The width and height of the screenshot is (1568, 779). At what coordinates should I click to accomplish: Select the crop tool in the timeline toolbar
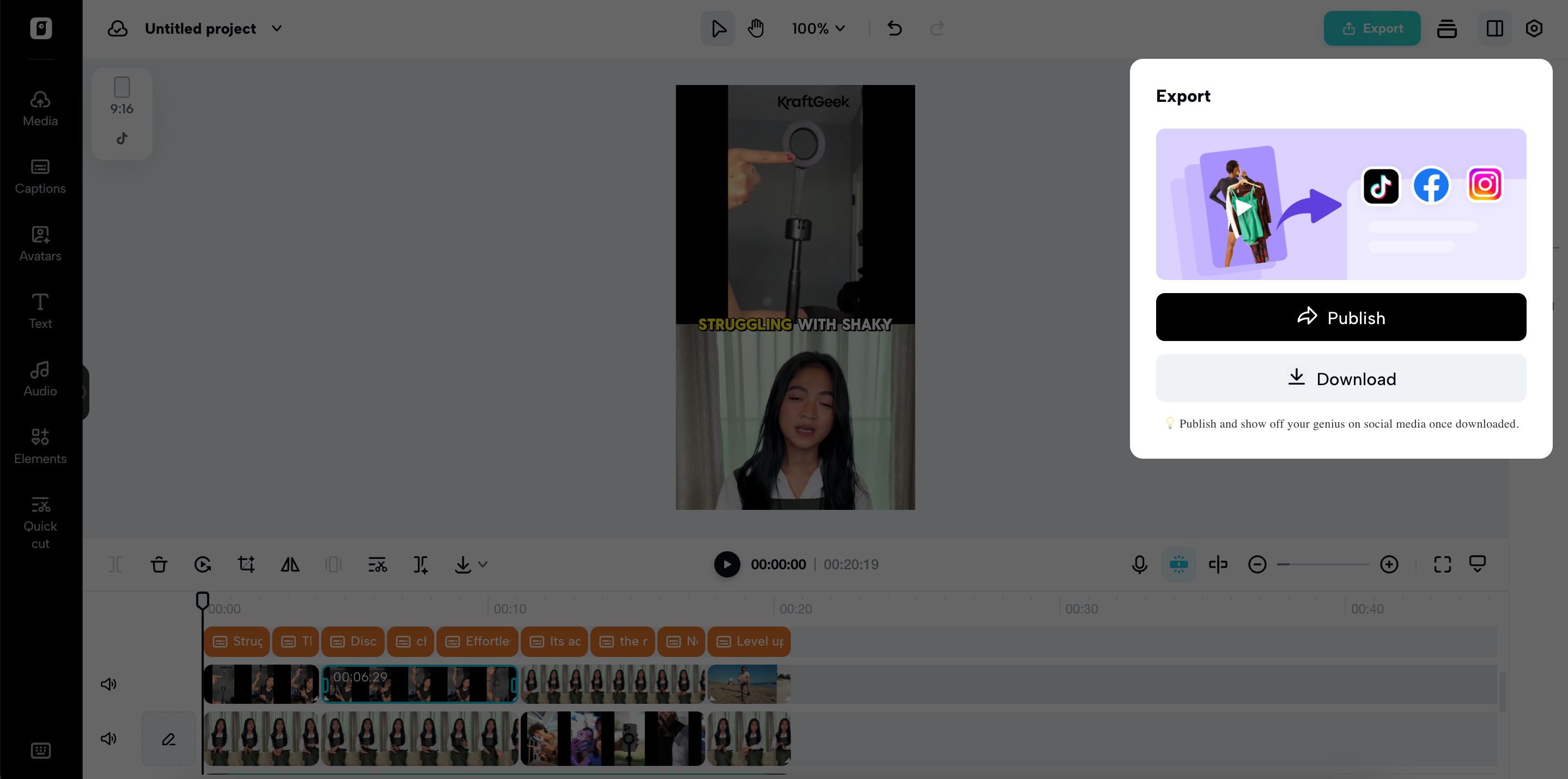tap(246, 564)
